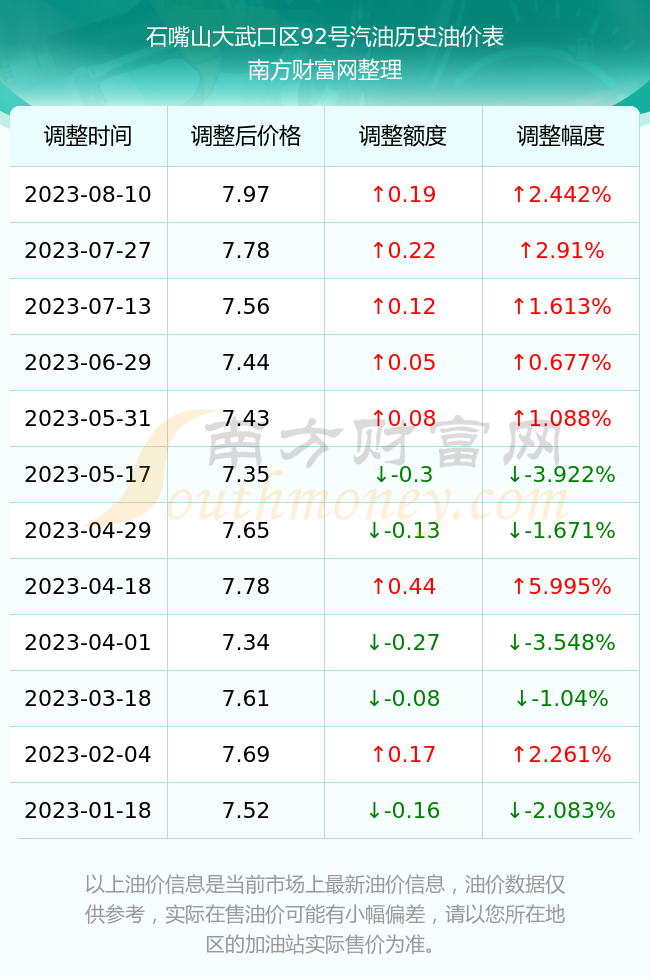This screenshot has height=980, width=650.
Task: Select the 2023-07-27 date cell
Action: click(88, 251)
